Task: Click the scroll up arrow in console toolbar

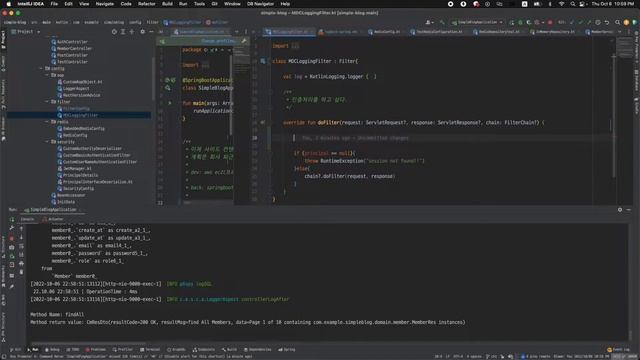Action: (x=21, y=229)
